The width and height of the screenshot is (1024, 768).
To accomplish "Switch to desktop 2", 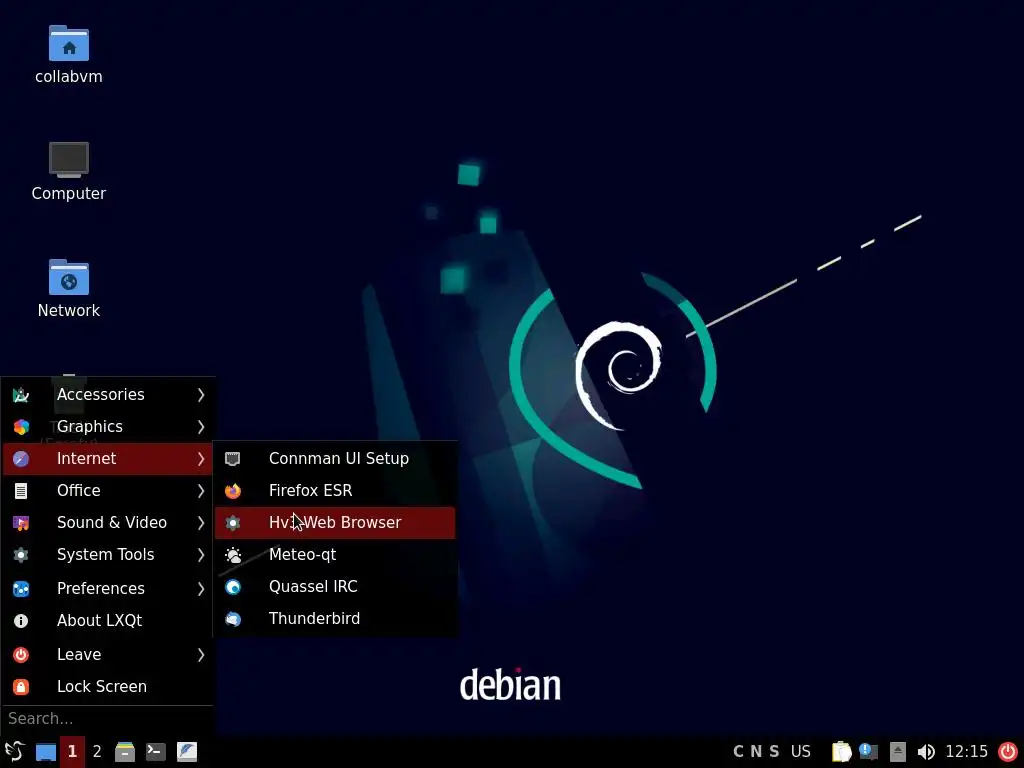I will [97, 752].
